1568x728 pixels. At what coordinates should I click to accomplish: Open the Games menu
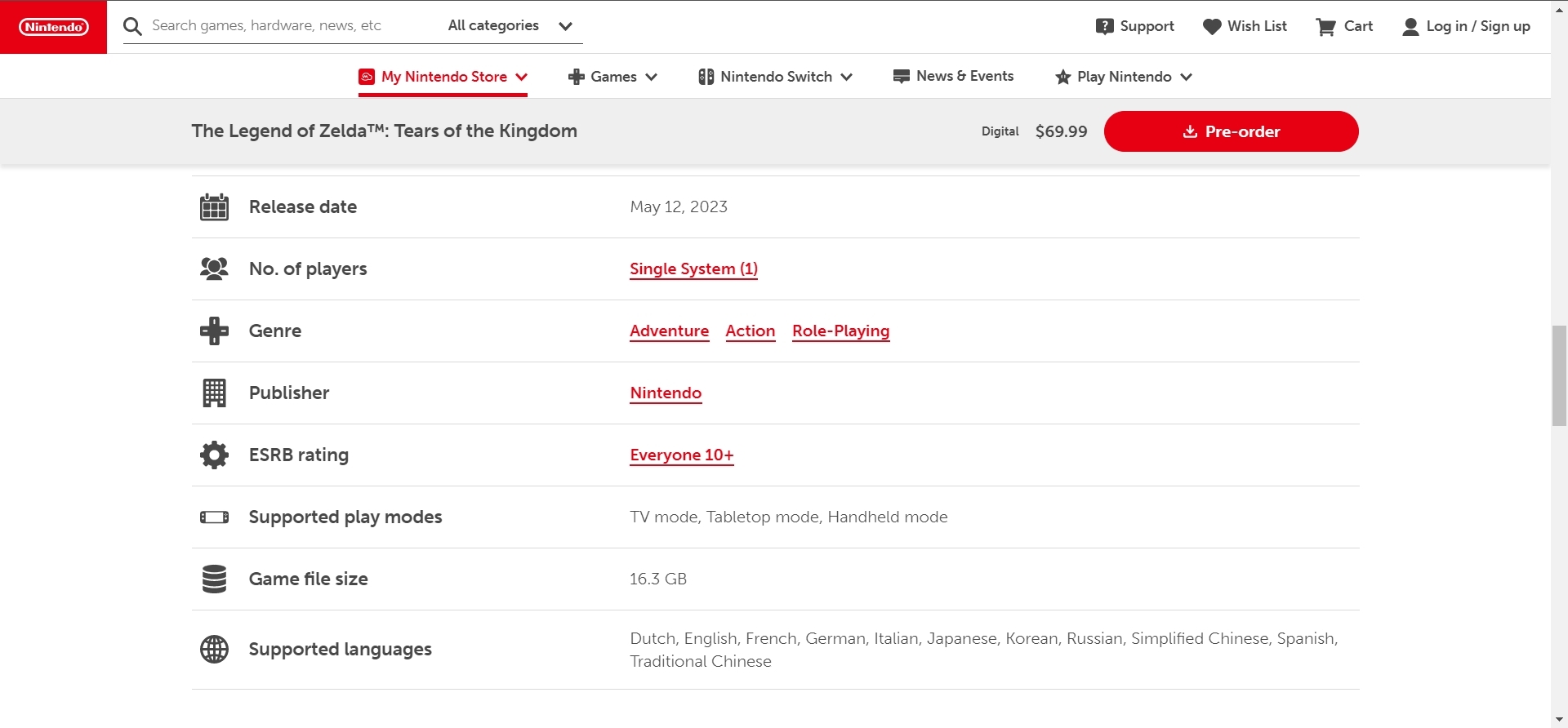612,77
